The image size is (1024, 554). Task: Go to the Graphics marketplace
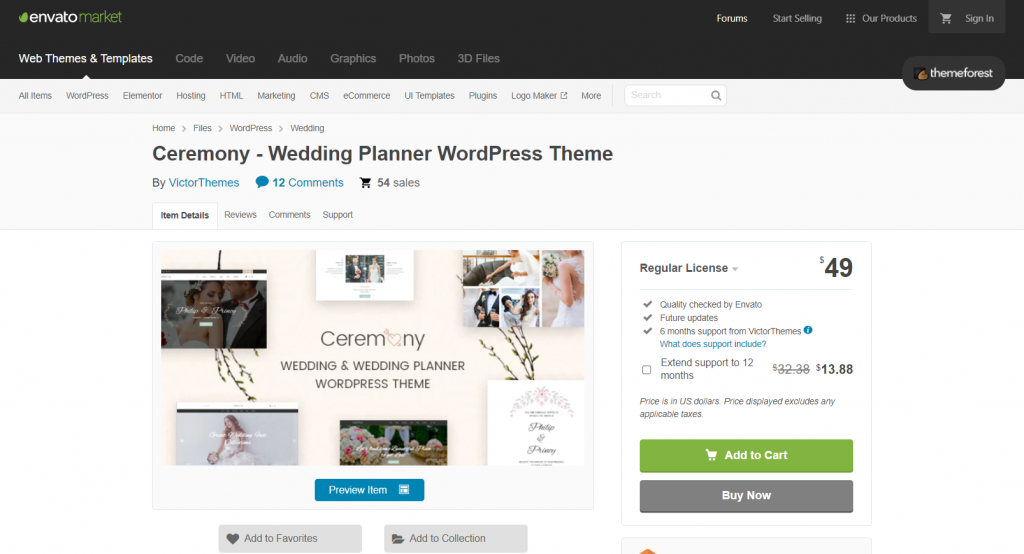pos(353,59)
